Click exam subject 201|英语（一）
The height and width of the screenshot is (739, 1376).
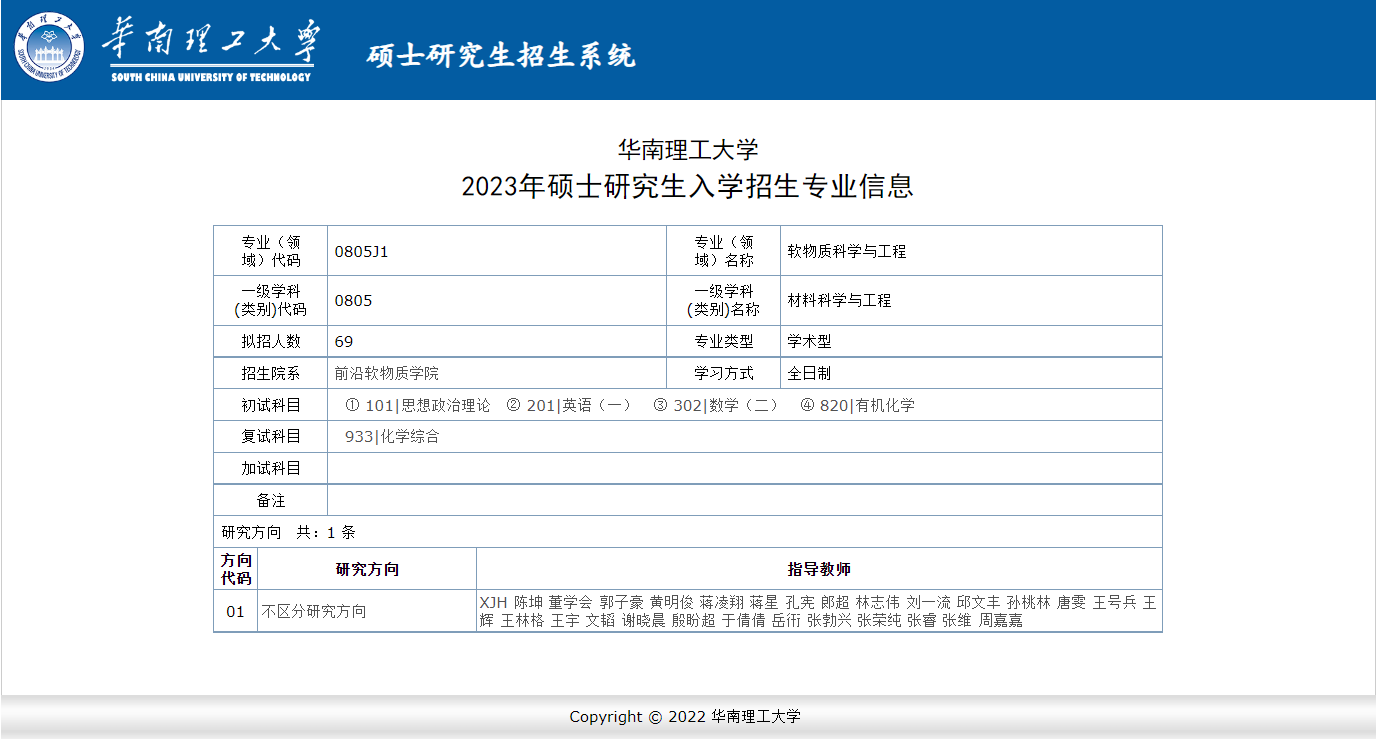582,405
